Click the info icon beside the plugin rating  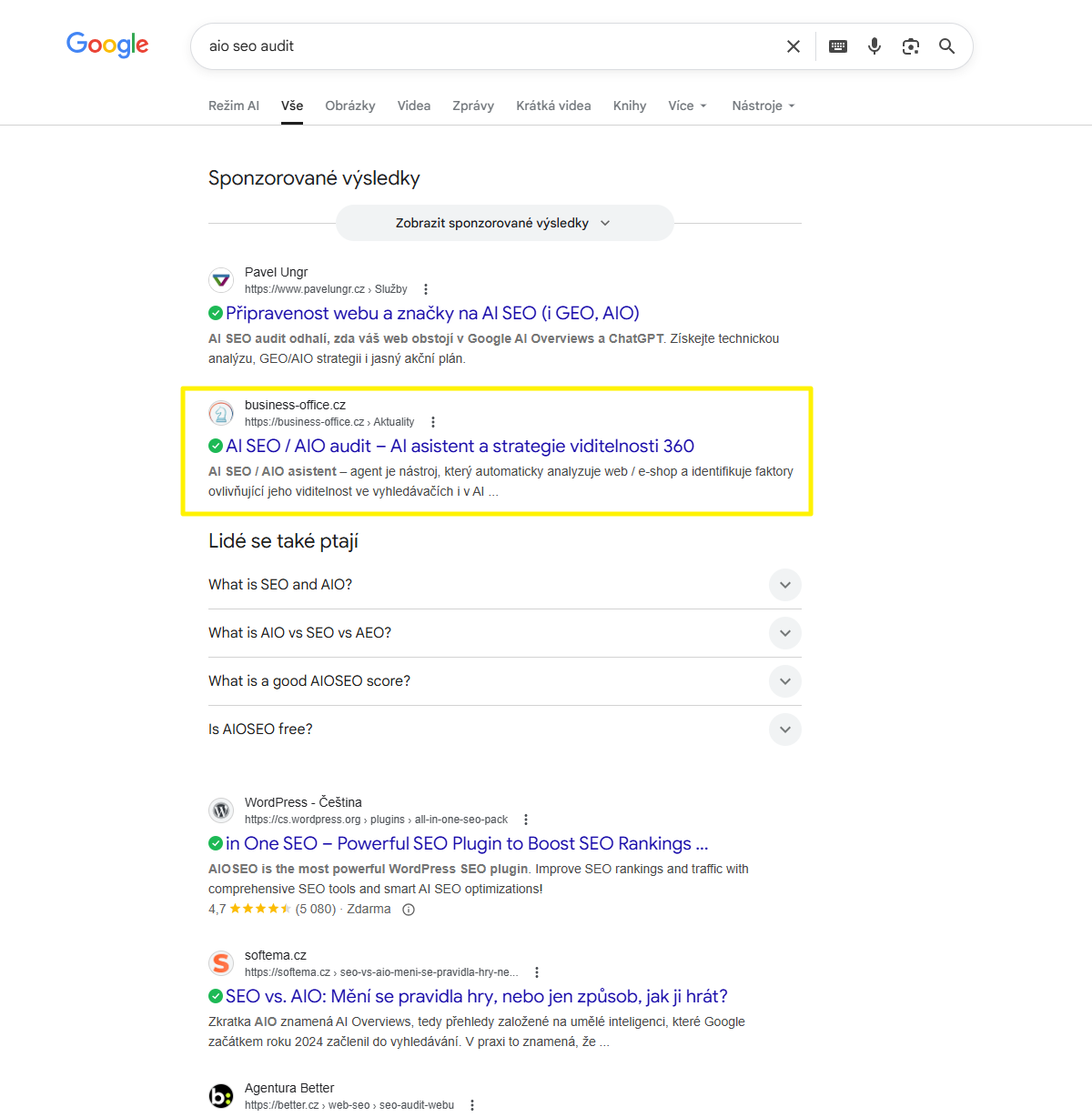point(408,909)
